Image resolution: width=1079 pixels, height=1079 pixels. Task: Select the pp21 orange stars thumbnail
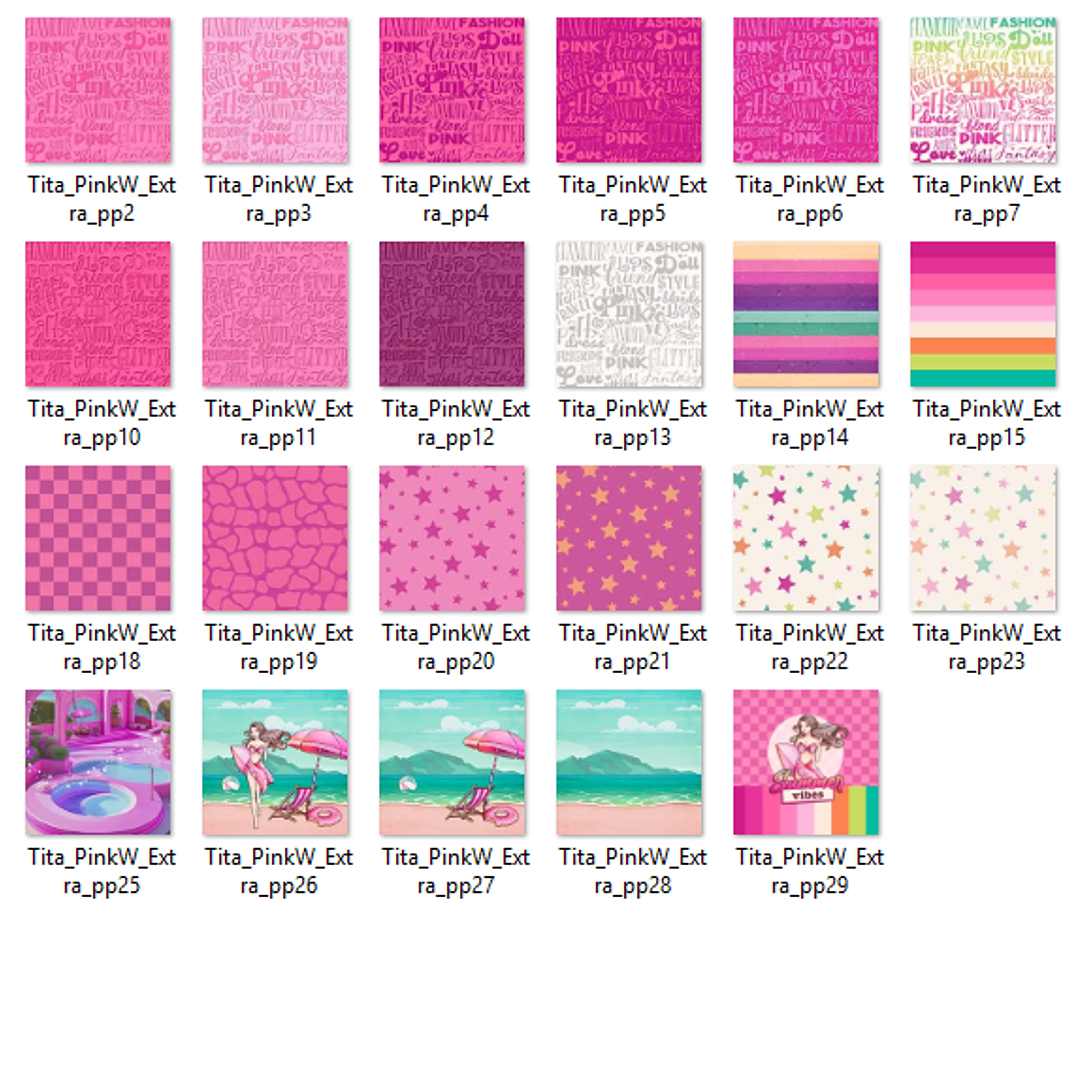point(629,538)
